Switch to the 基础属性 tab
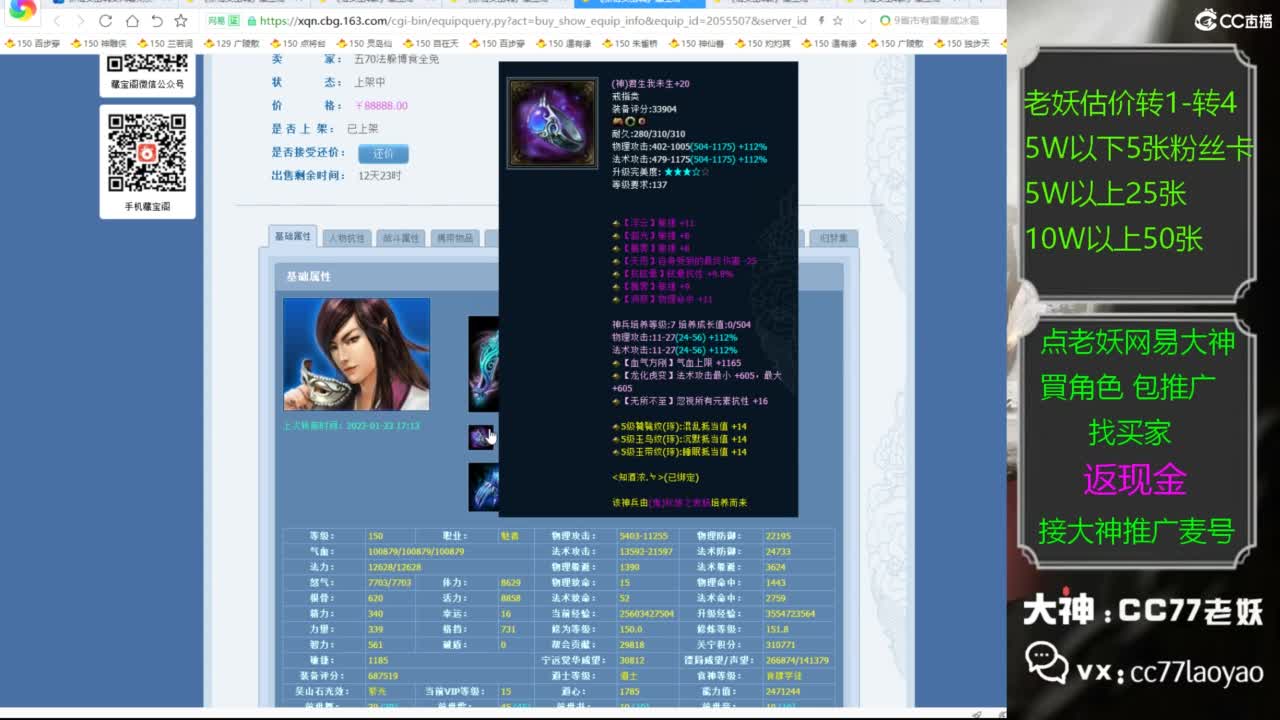Image resolution: width=1280 pixels, height=720 pixels. click(x=292, y=237)
